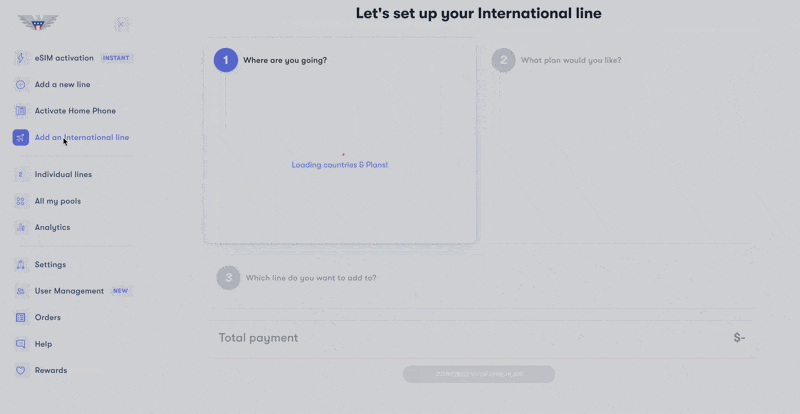Click the Individual lines count icon
800x414 pixels.
(x=20, y=174)
